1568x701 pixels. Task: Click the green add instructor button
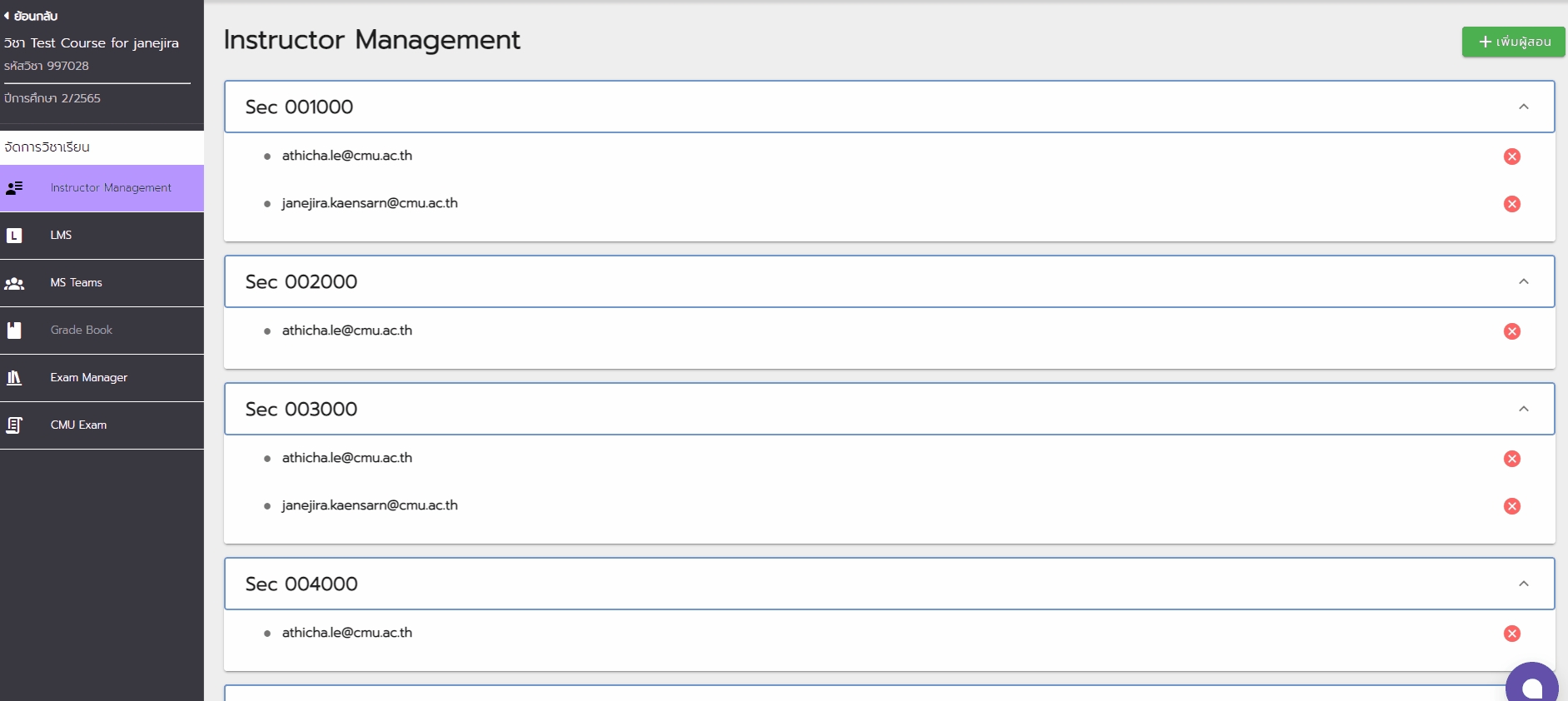pyautogui.click(x=1513, y=42)
